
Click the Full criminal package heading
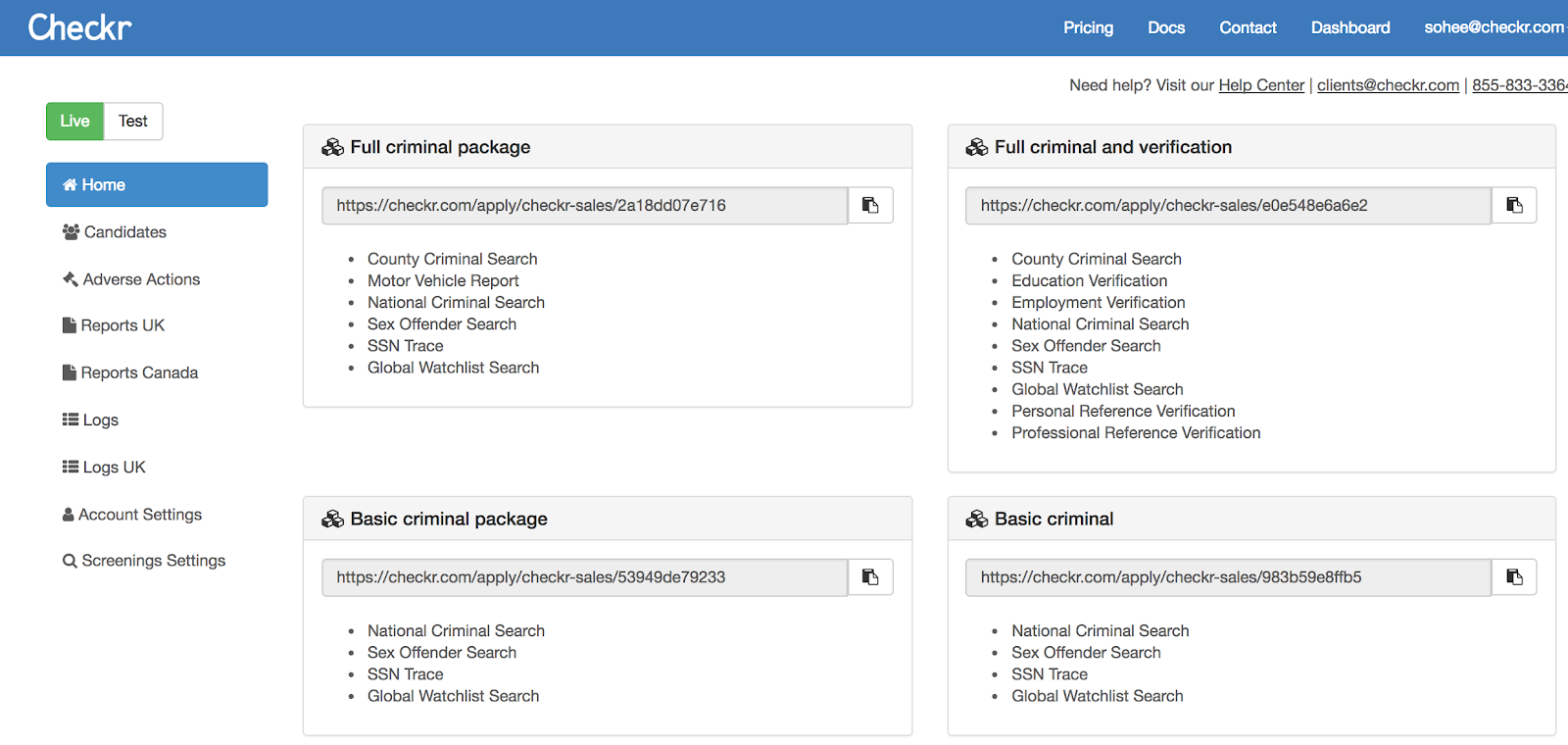[440, 147]
